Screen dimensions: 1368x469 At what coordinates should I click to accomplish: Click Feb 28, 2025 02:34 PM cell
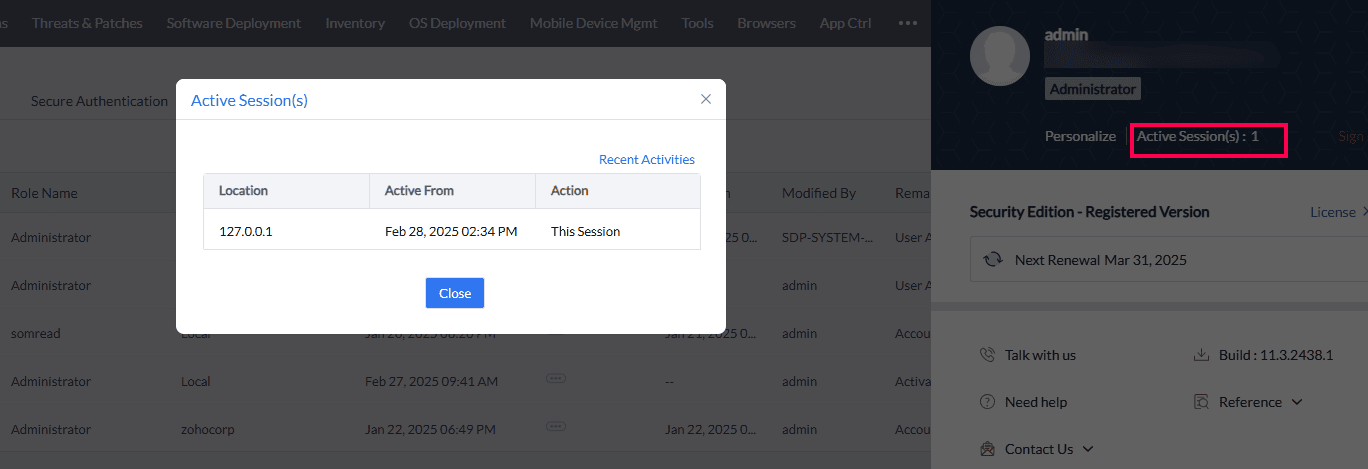click(451, 231)
